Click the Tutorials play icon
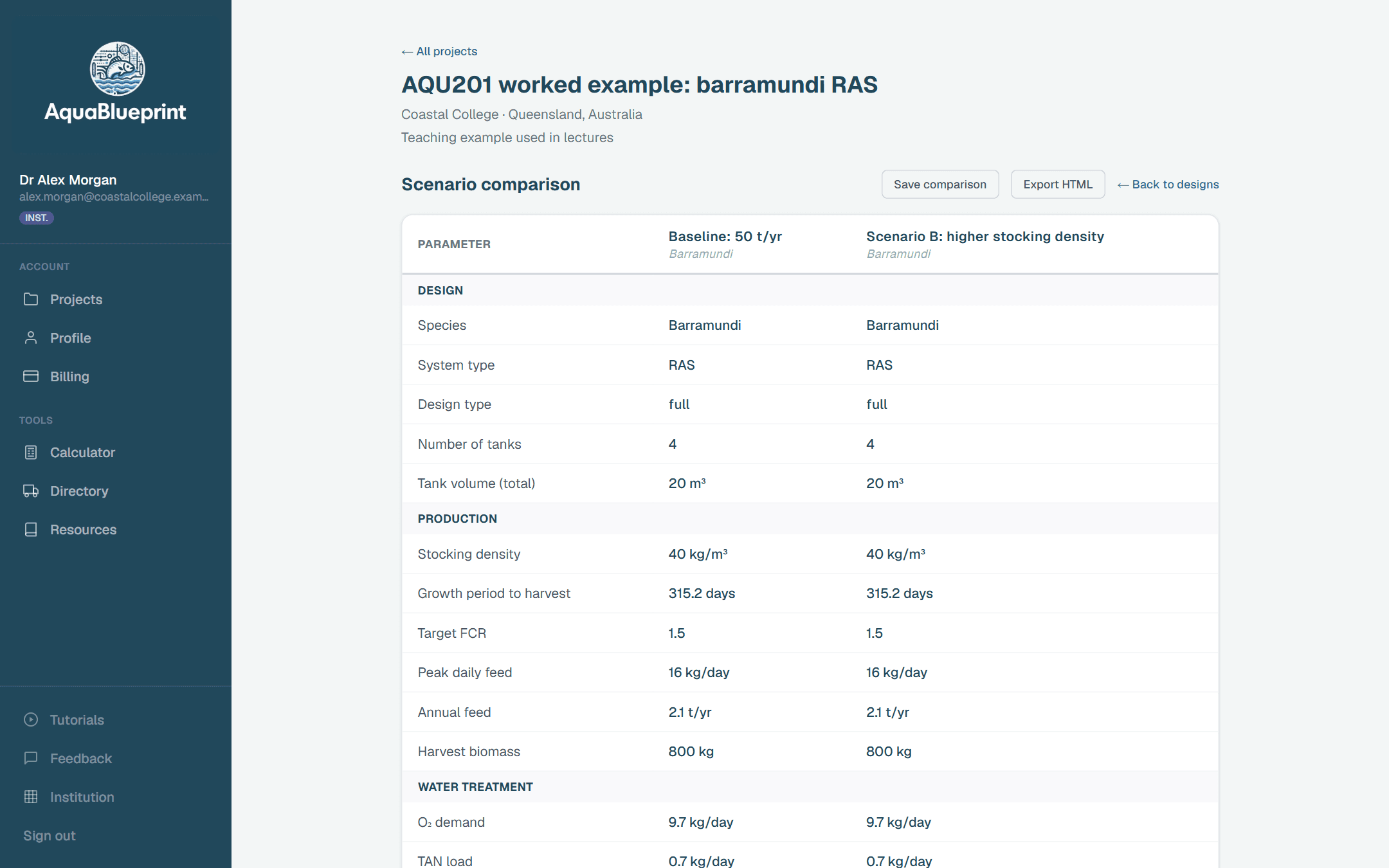Viewport: 1389px width, 868px height. point(31,719)
